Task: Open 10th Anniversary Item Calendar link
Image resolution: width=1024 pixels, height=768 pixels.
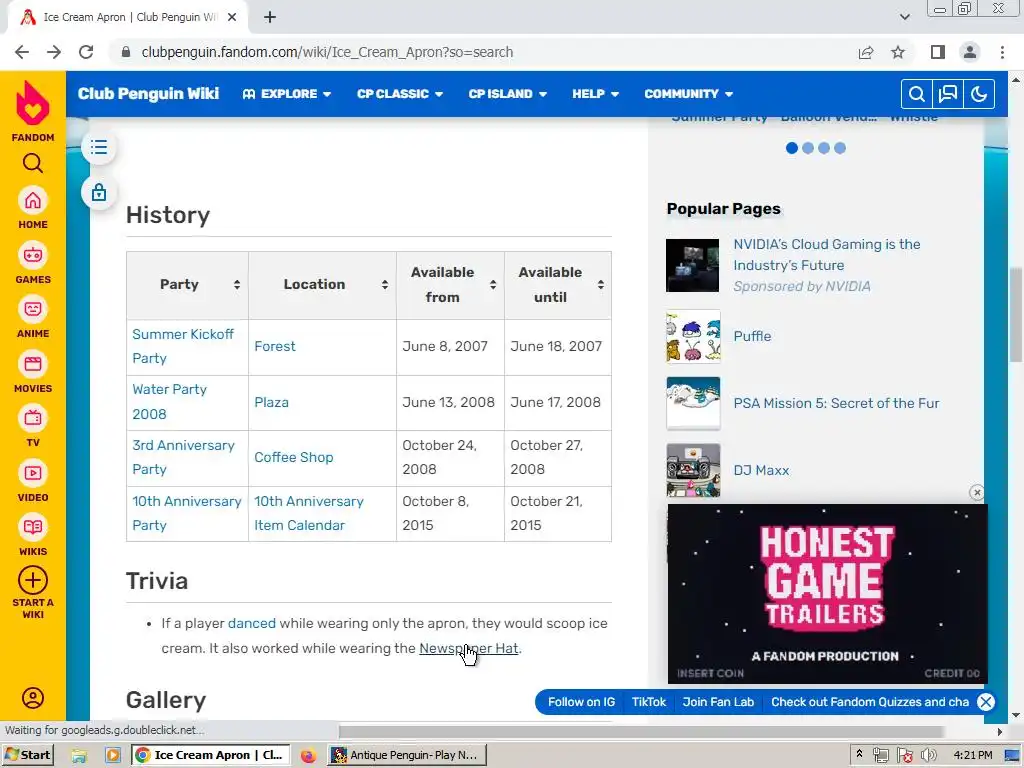Action: click(x=309, y=513)
